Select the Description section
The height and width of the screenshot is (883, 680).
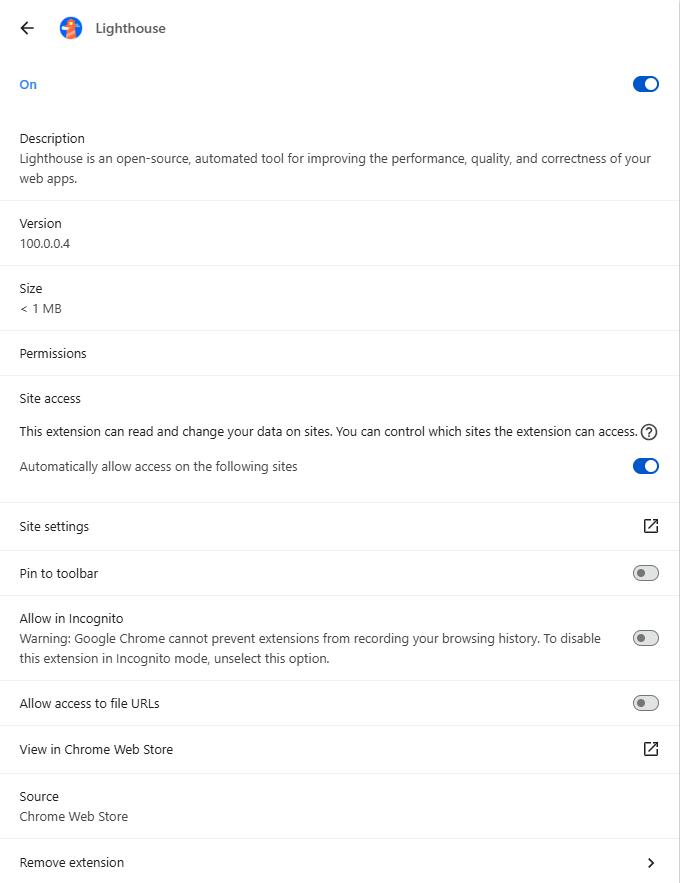pos(52,138)
